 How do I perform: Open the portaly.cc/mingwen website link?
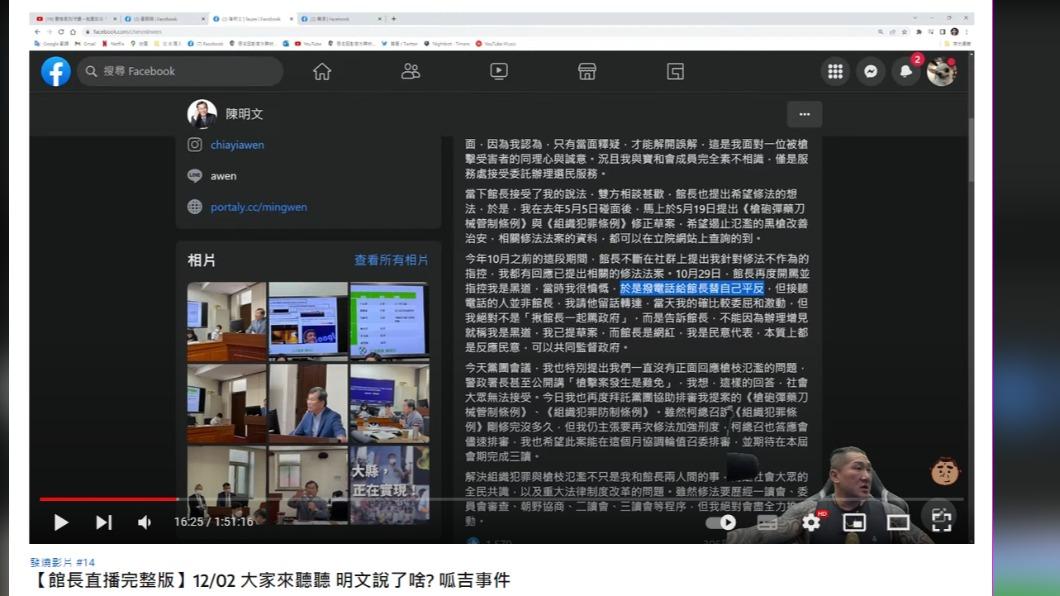pos(259,207)
